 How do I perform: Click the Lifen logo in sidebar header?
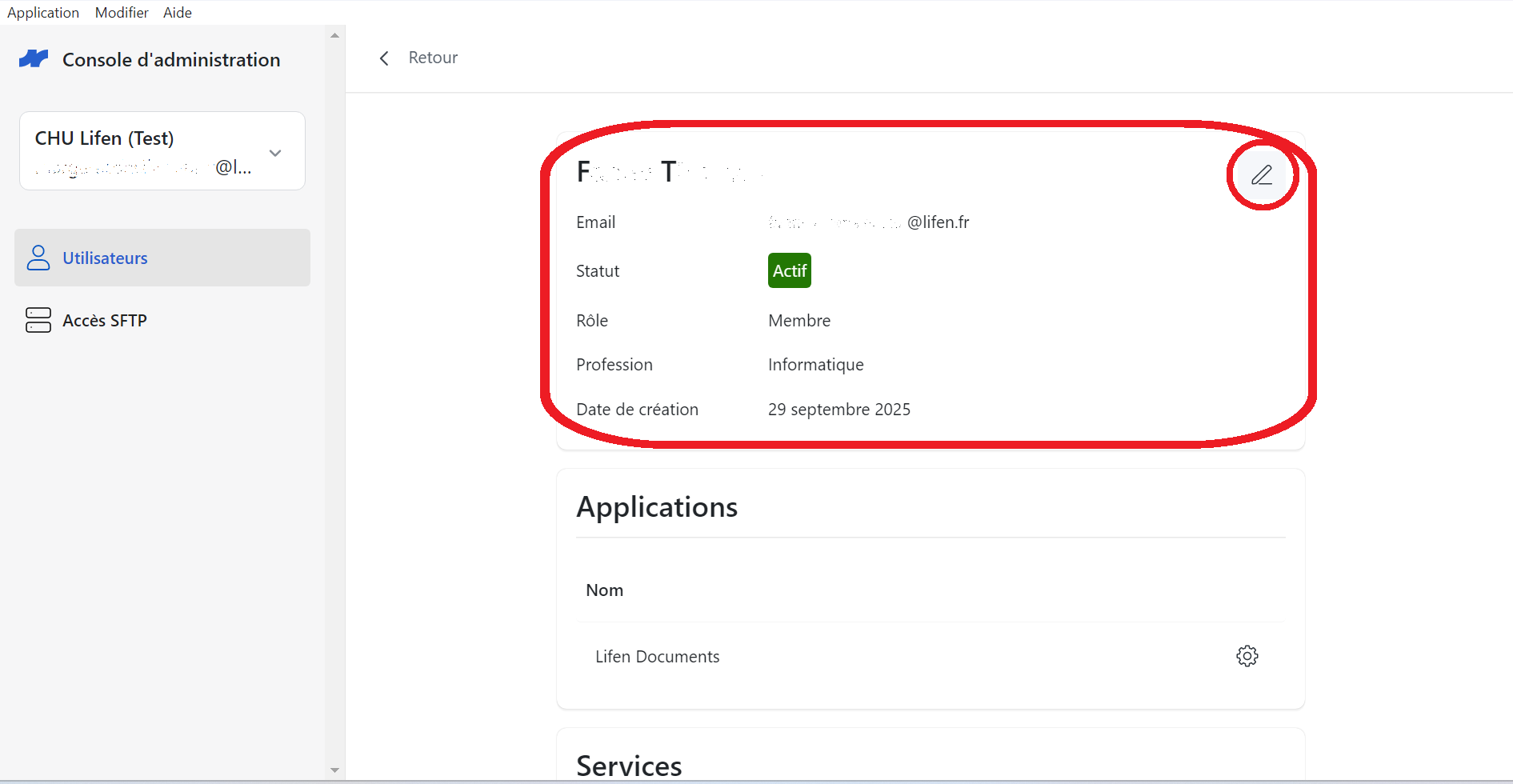(x=34, y=59)
